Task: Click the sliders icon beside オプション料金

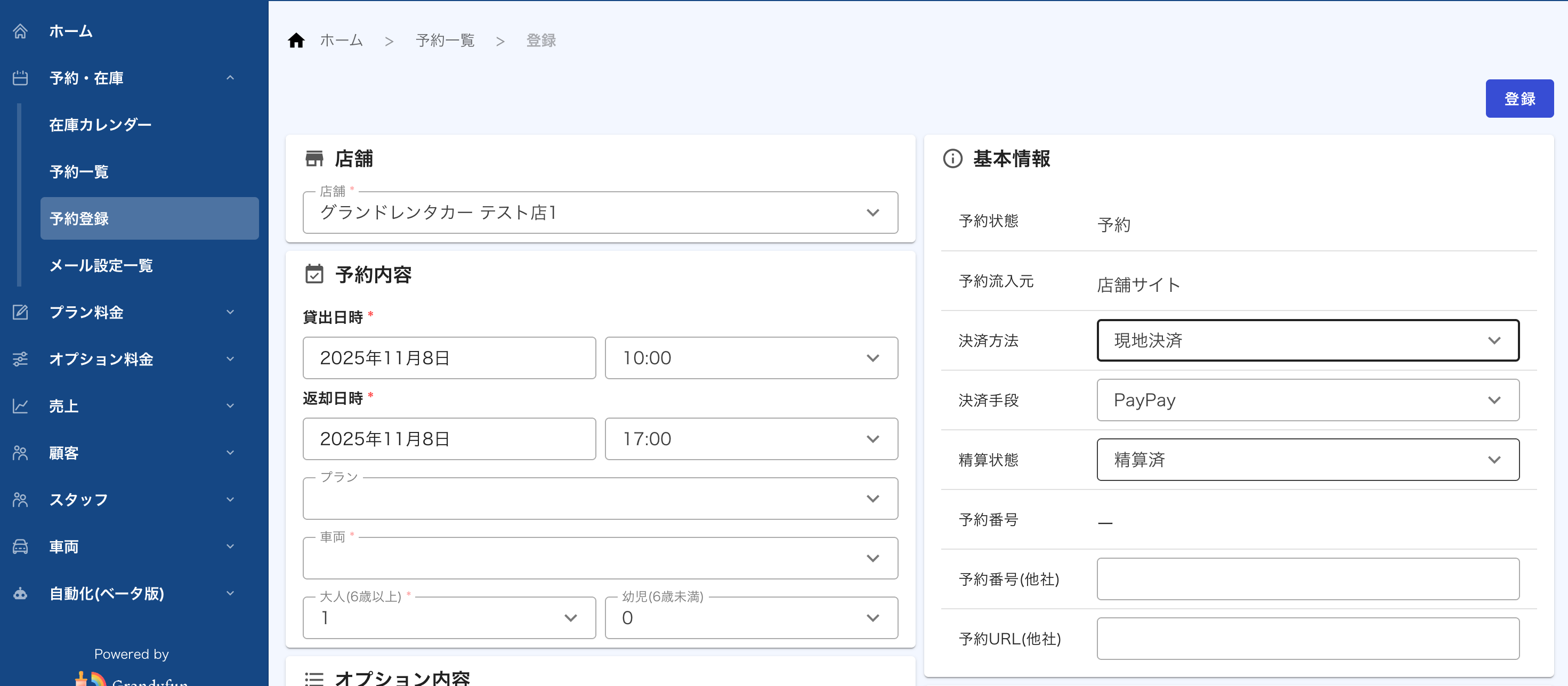Action: pyautogui.click(x=20, y=359)
